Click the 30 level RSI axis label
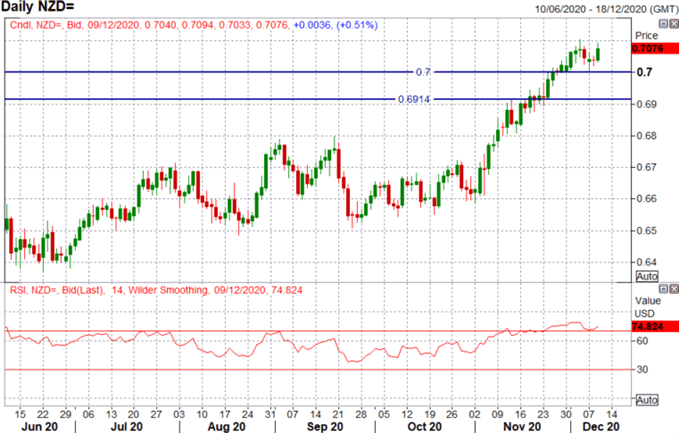 [x=642, y=369]
